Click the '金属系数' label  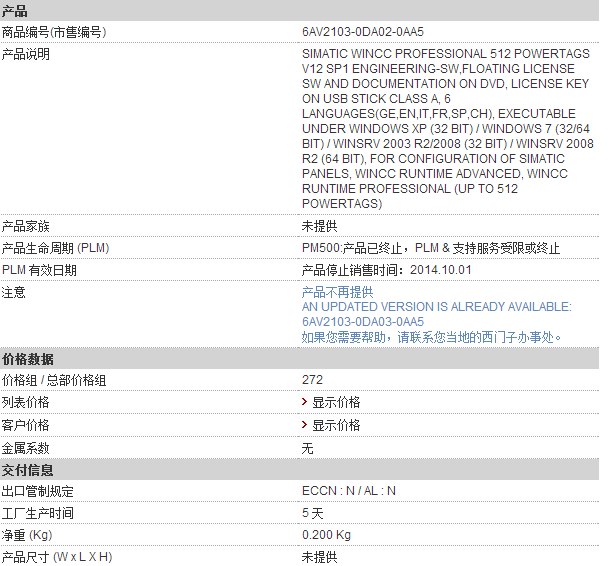(x=26, y=448)
